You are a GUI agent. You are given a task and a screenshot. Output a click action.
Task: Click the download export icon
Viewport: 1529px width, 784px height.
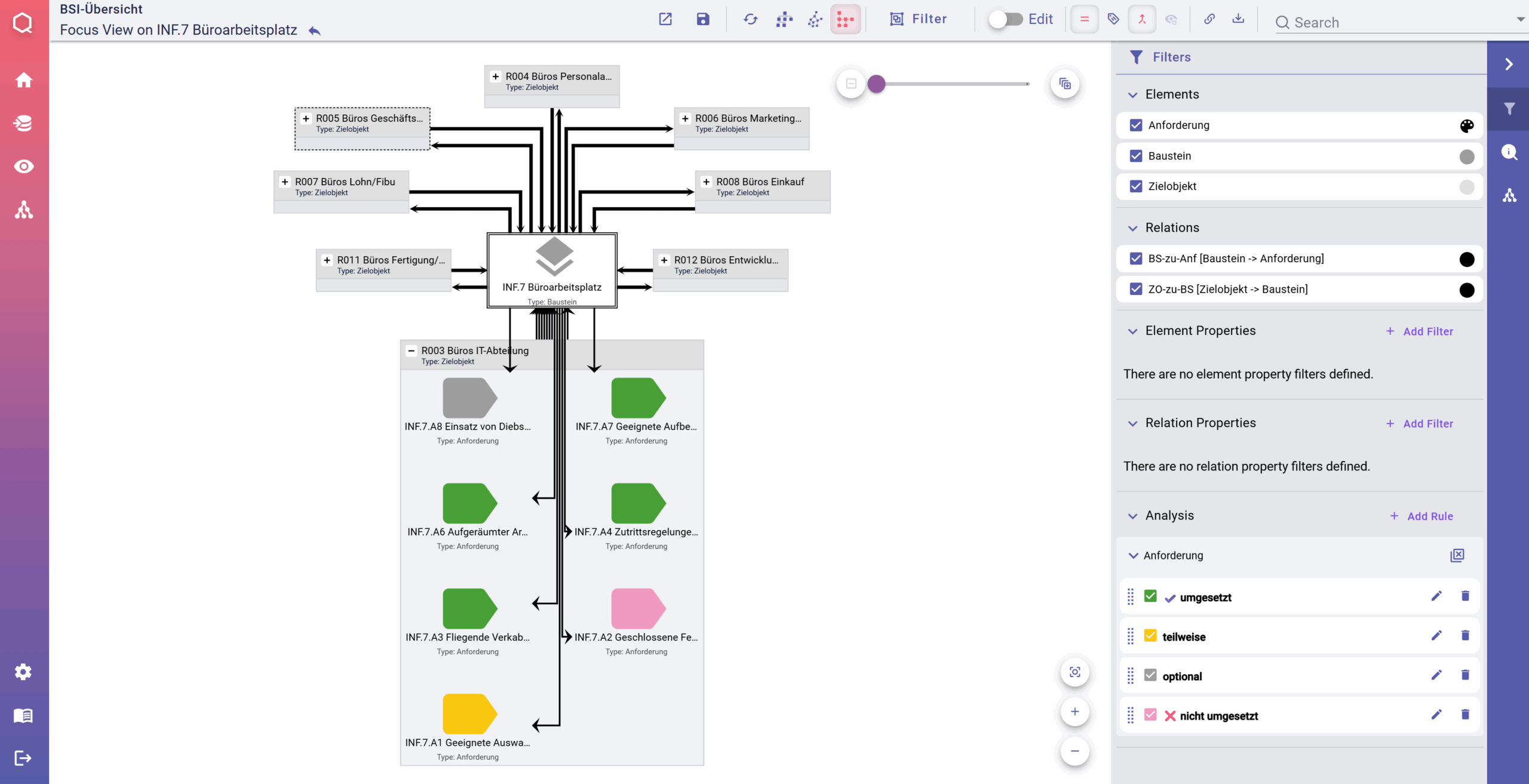pyautogui.click(x=1238, y=19)
